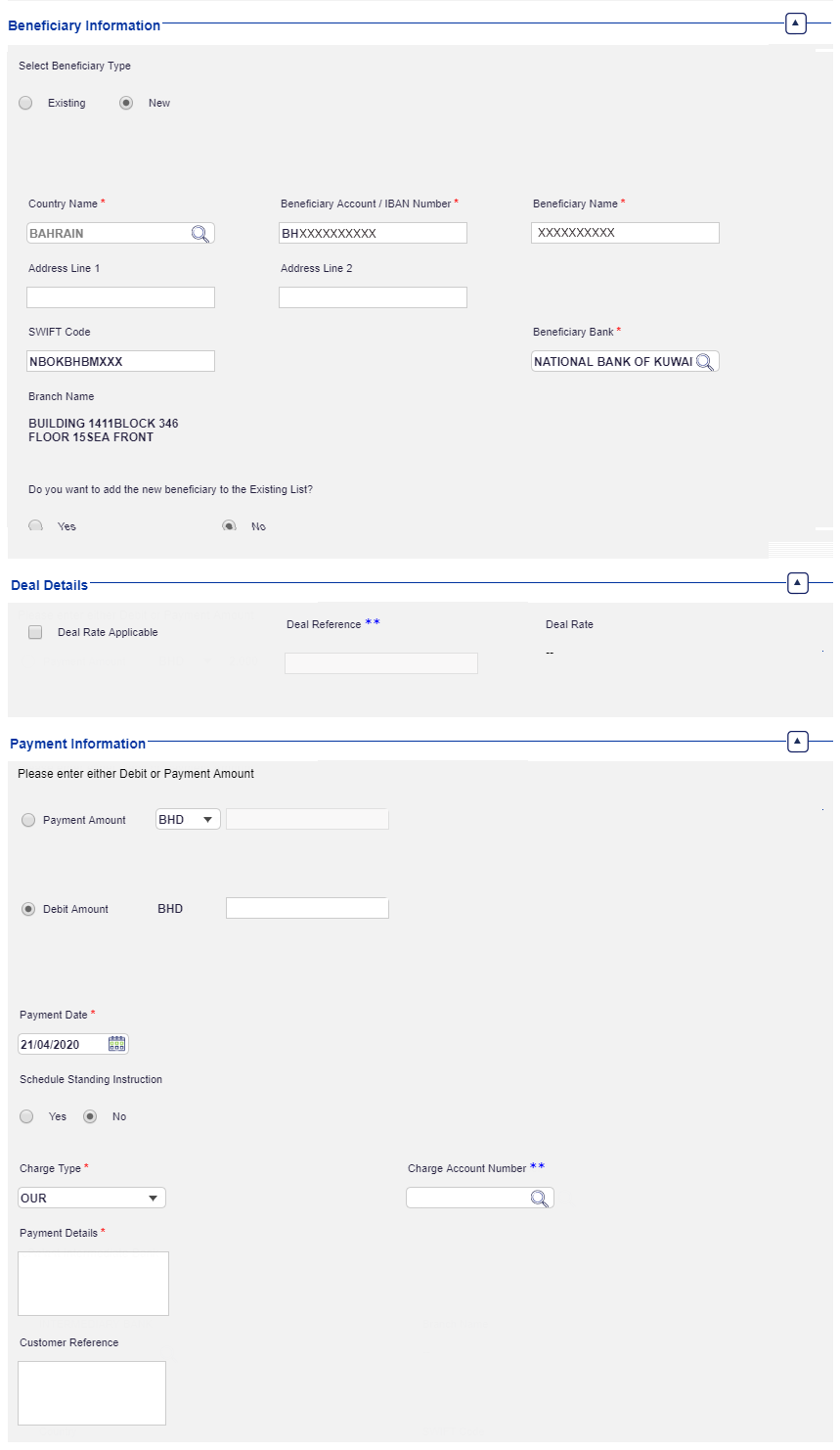840x1450 pixels.
Task: Select the New beneficiary type radio
Action: click(x=126, y=103)
